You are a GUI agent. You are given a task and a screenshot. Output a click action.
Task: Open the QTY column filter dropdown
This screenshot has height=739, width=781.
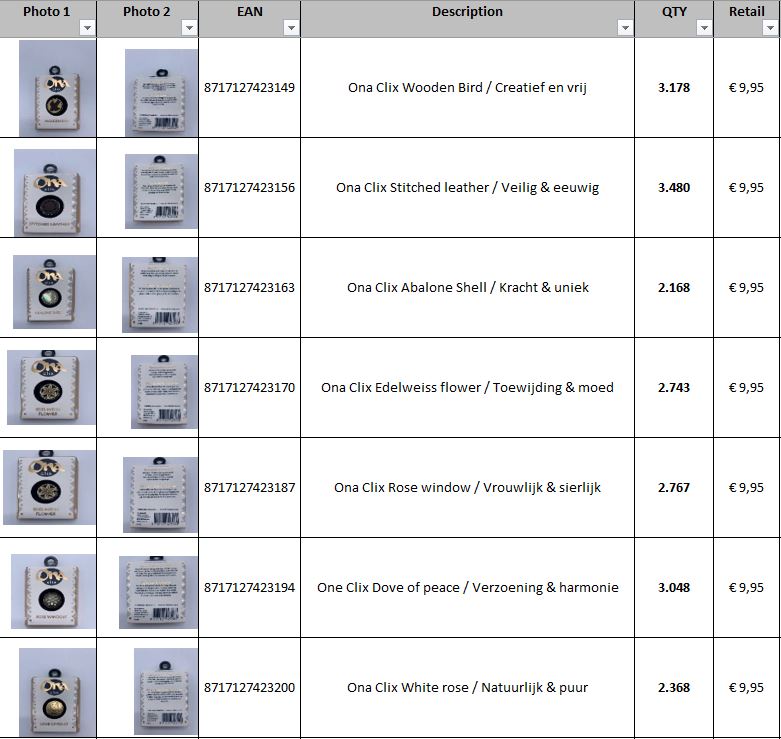coord(704,28)
